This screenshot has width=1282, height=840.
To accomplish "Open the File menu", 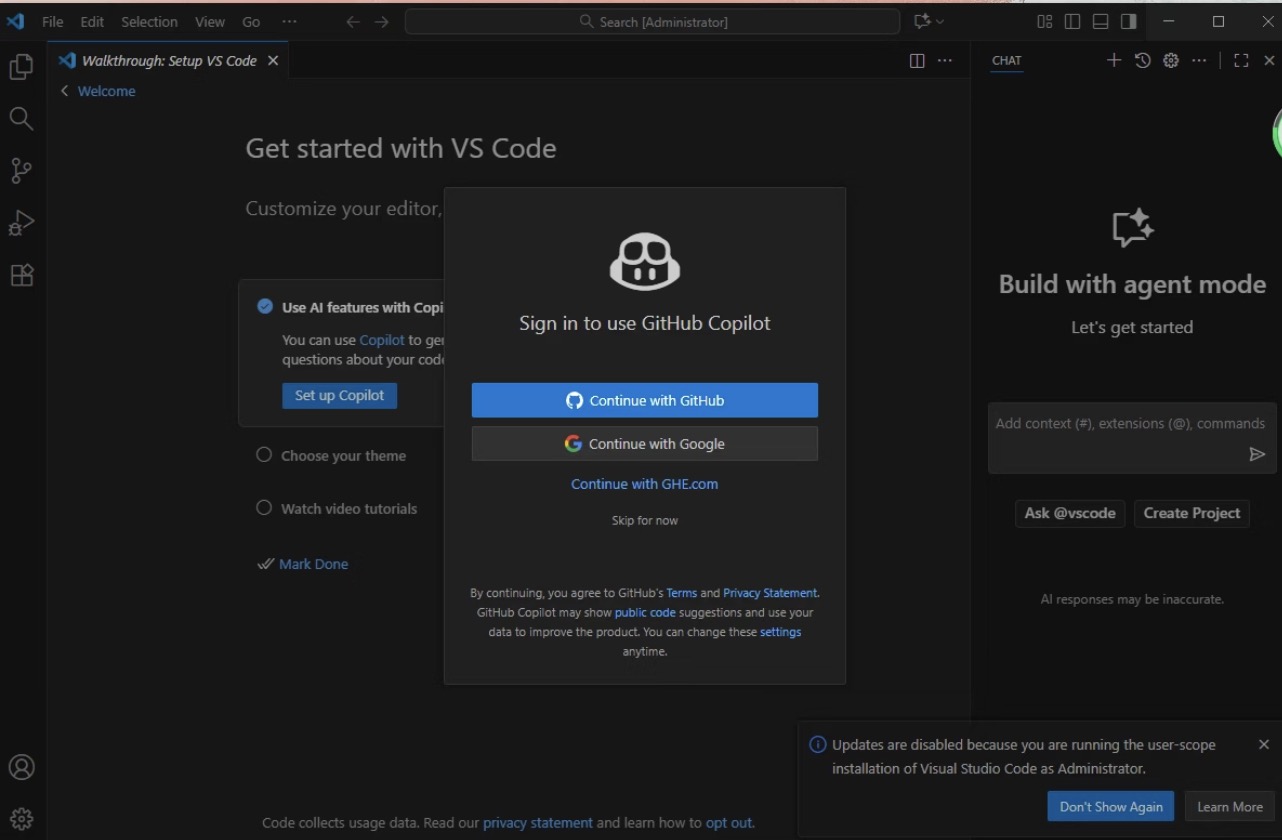I will tap(52, 21).
